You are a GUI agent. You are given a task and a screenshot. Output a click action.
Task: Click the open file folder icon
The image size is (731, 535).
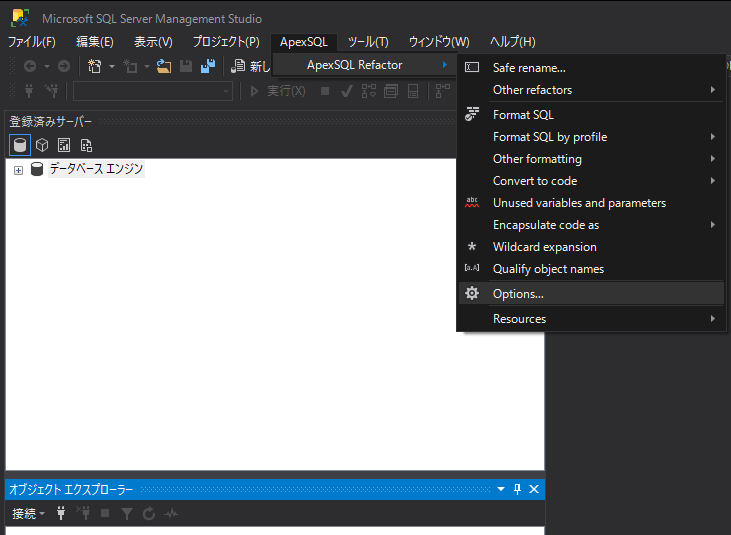tap(164, 66)
